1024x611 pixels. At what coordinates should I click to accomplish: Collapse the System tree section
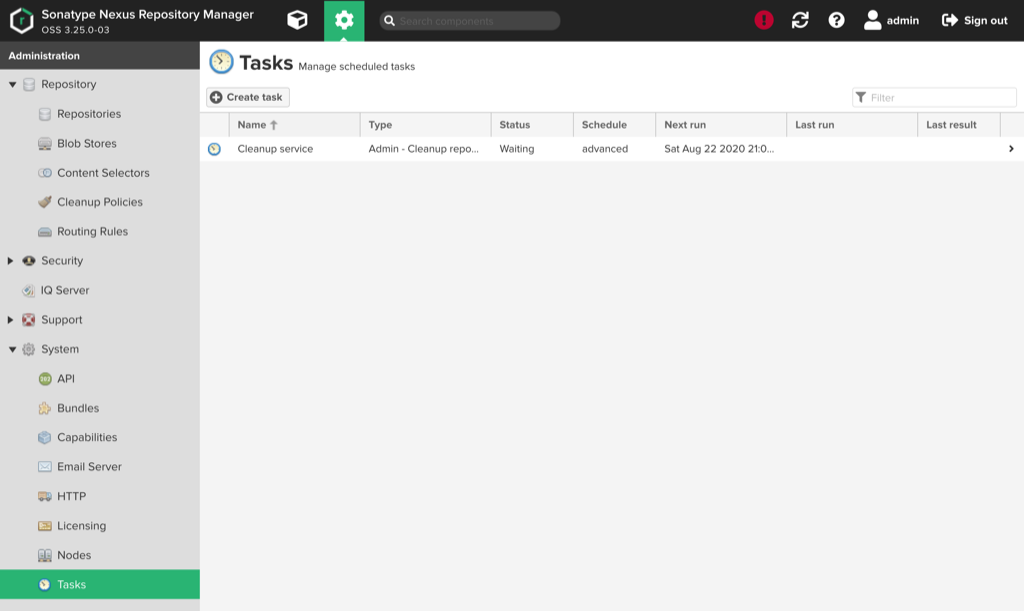[12, 350]
